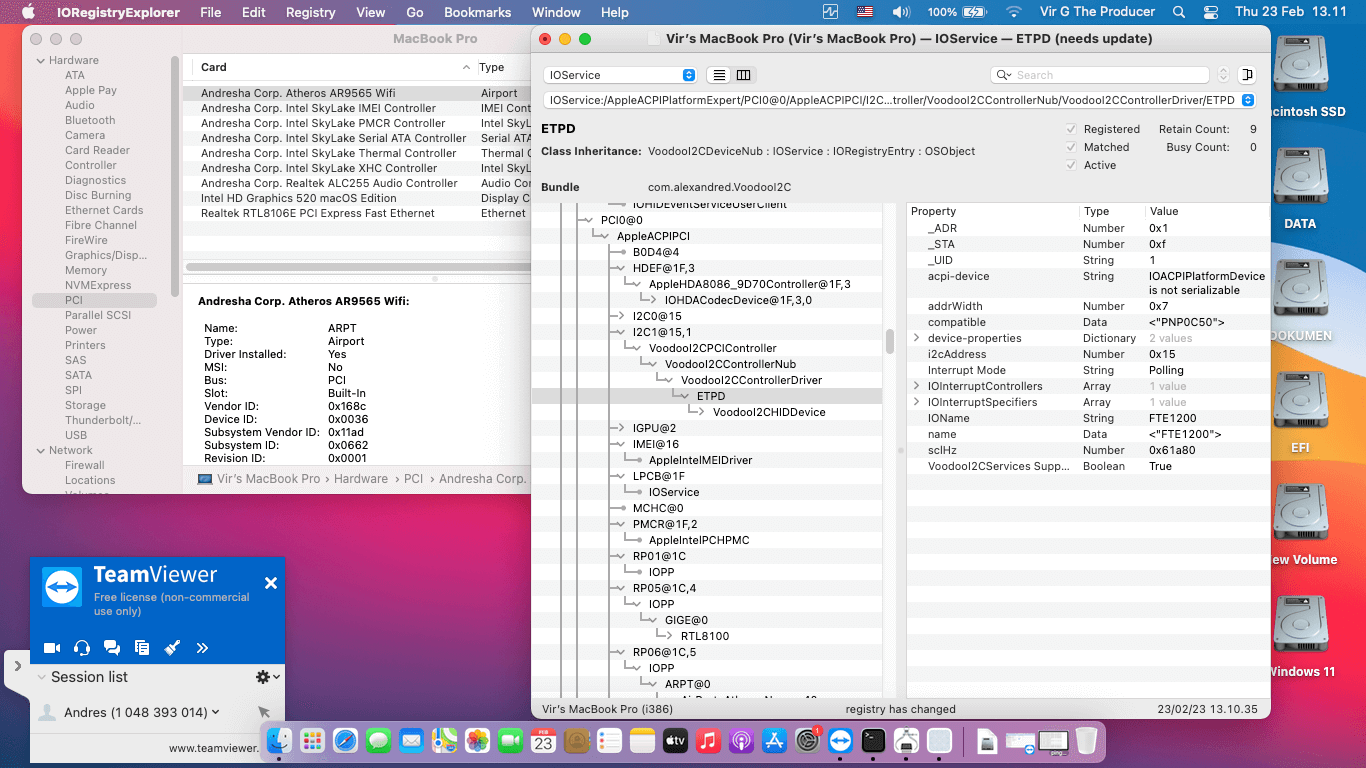The height and width of the screenshot is (768, 1366).
Task: Switch to column browser view
Action: [743, 75]
